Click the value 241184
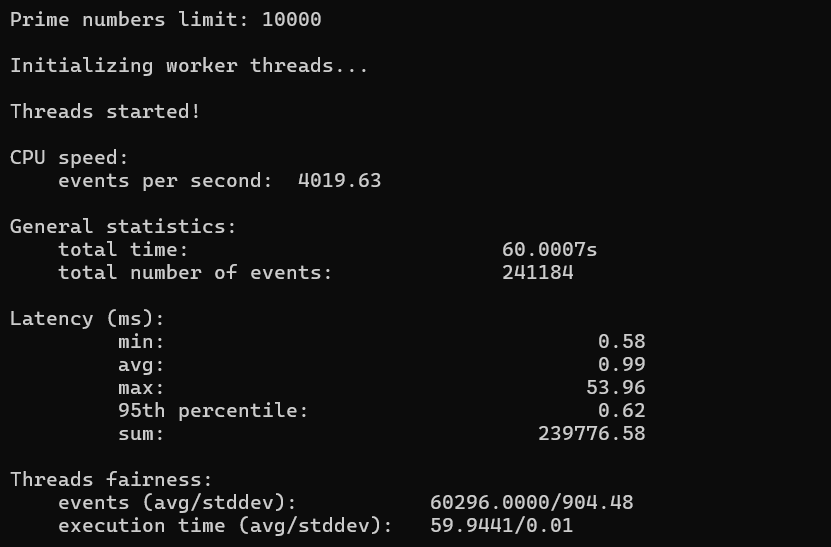Viewport: 831px width, 547px height. pos(537,273)
